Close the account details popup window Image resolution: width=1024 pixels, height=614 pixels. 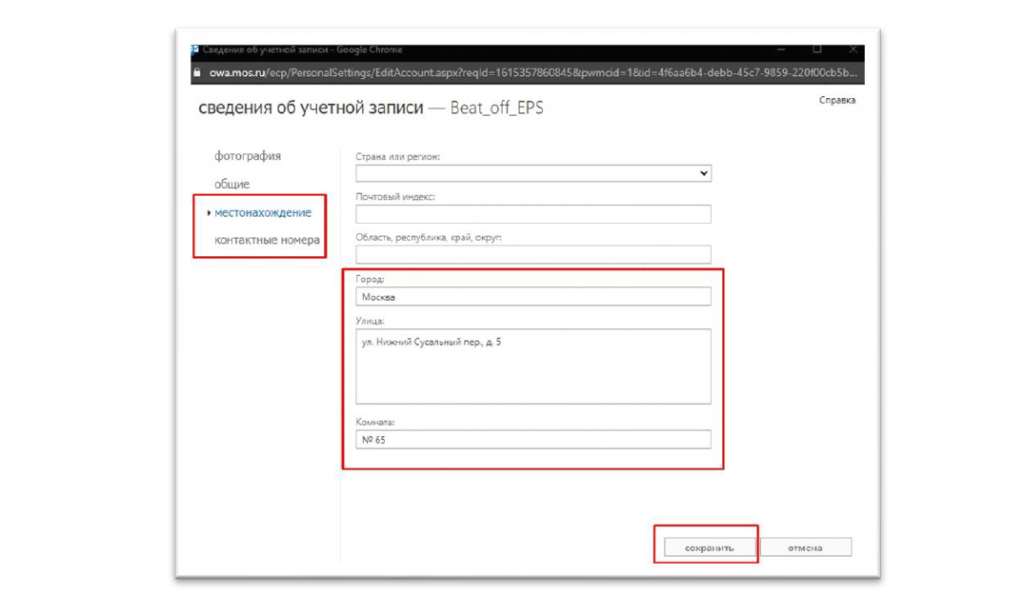pos(852,49)
